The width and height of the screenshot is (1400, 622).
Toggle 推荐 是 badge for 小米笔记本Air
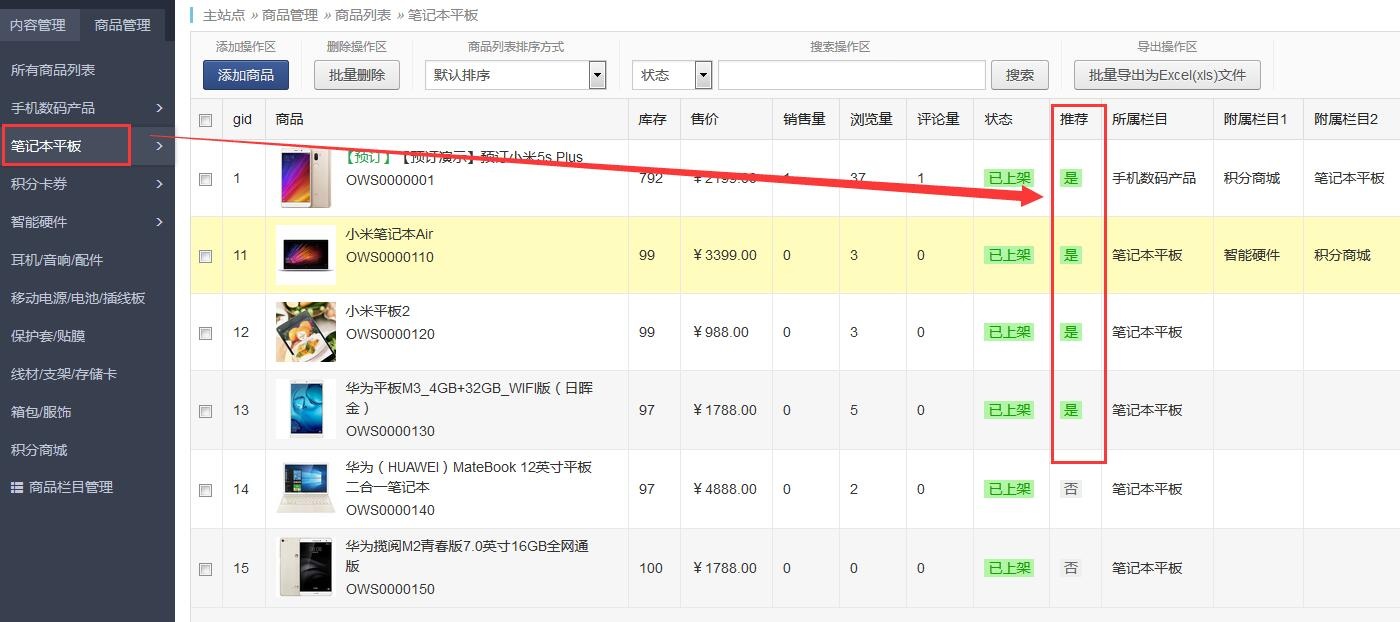click(x=1071, y=255)
